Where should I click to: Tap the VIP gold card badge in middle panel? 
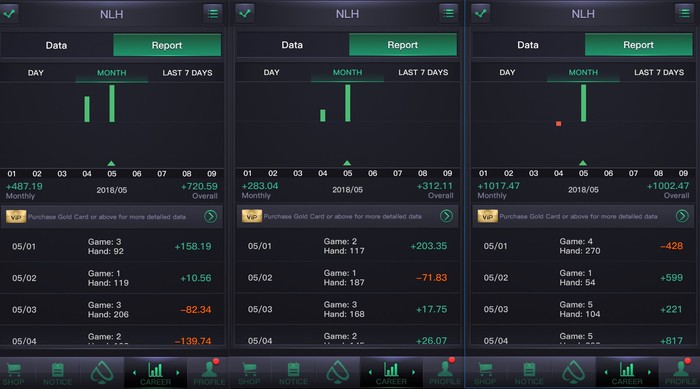pos(251,216)
